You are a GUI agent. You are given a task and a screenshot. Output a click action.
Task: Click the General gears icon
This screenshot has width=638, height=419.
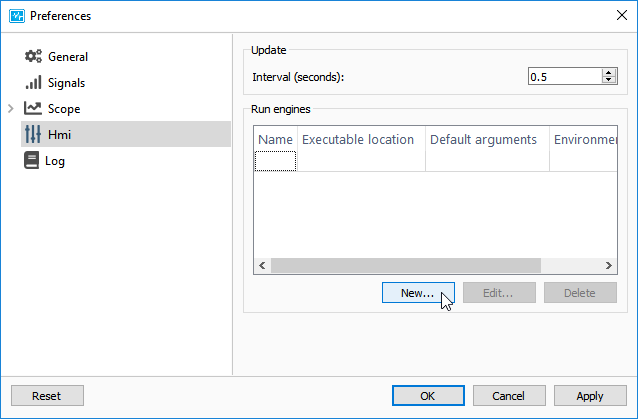33,56
